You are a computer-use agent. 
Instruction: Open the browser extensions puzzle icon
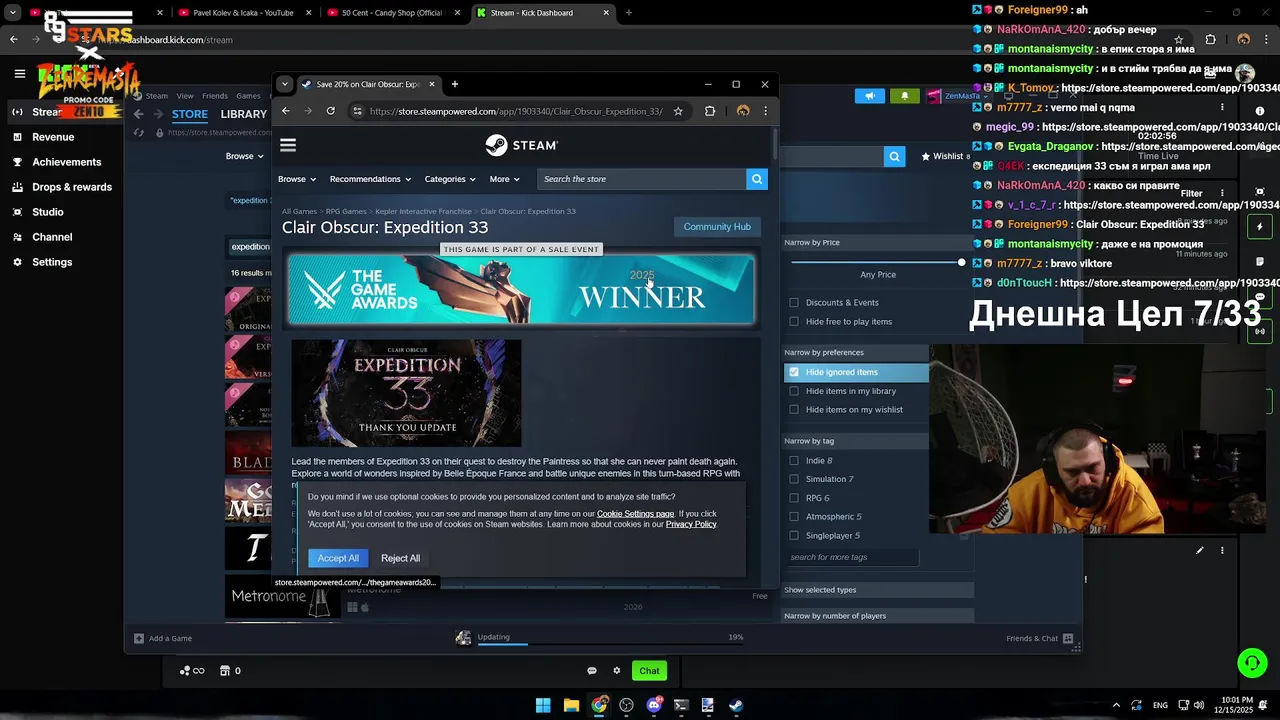point(710,111)
